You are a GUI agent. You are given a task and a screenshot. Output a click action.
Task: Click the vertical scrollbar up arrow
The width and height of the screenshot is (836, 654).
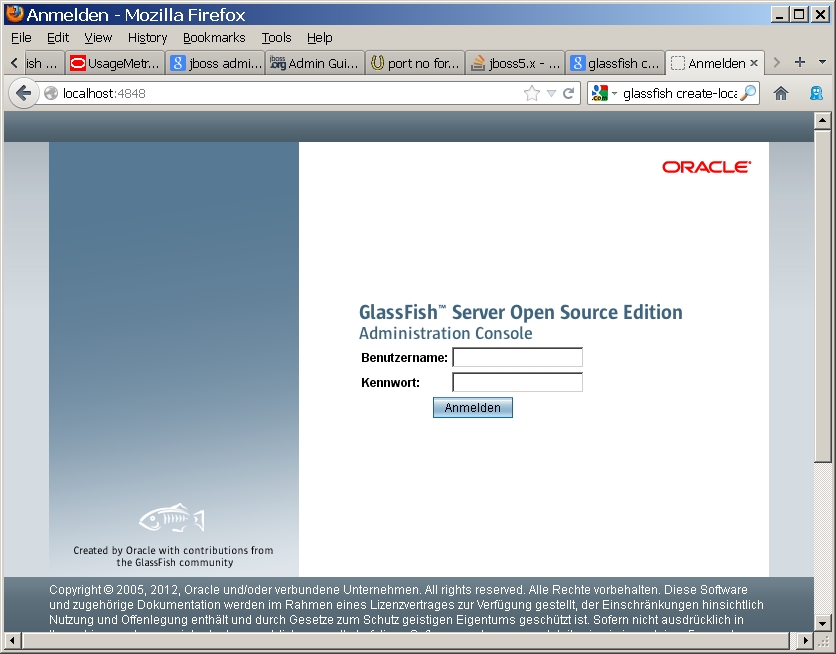(822, 121)
